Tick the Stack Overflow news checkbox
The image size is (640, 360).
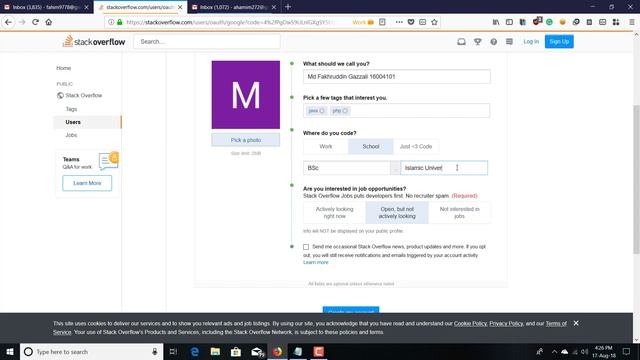tap(306, 247)
